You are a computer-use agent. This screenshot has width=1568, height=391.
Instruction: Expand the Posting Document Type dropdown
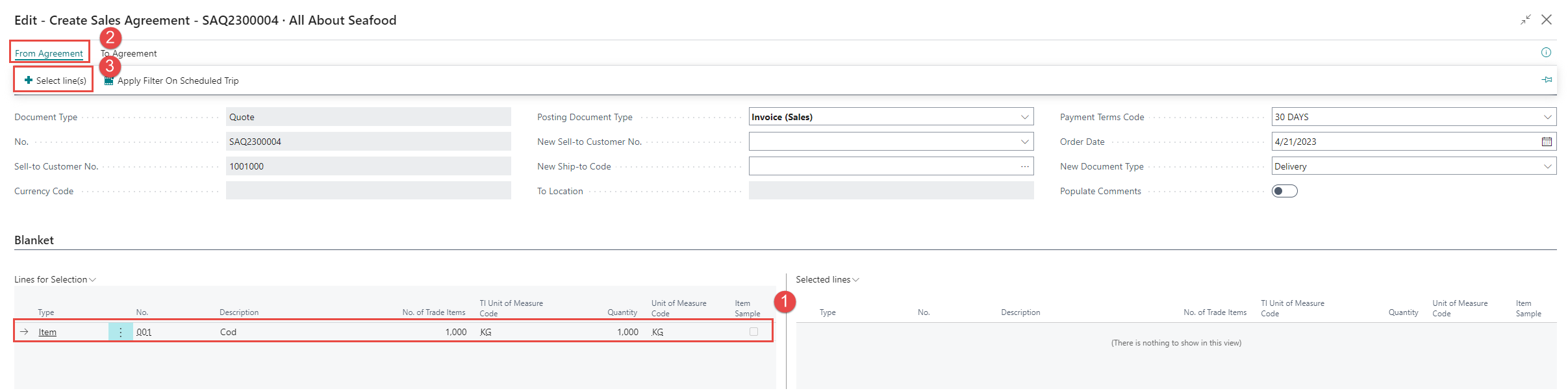[x=1024, y=117]
